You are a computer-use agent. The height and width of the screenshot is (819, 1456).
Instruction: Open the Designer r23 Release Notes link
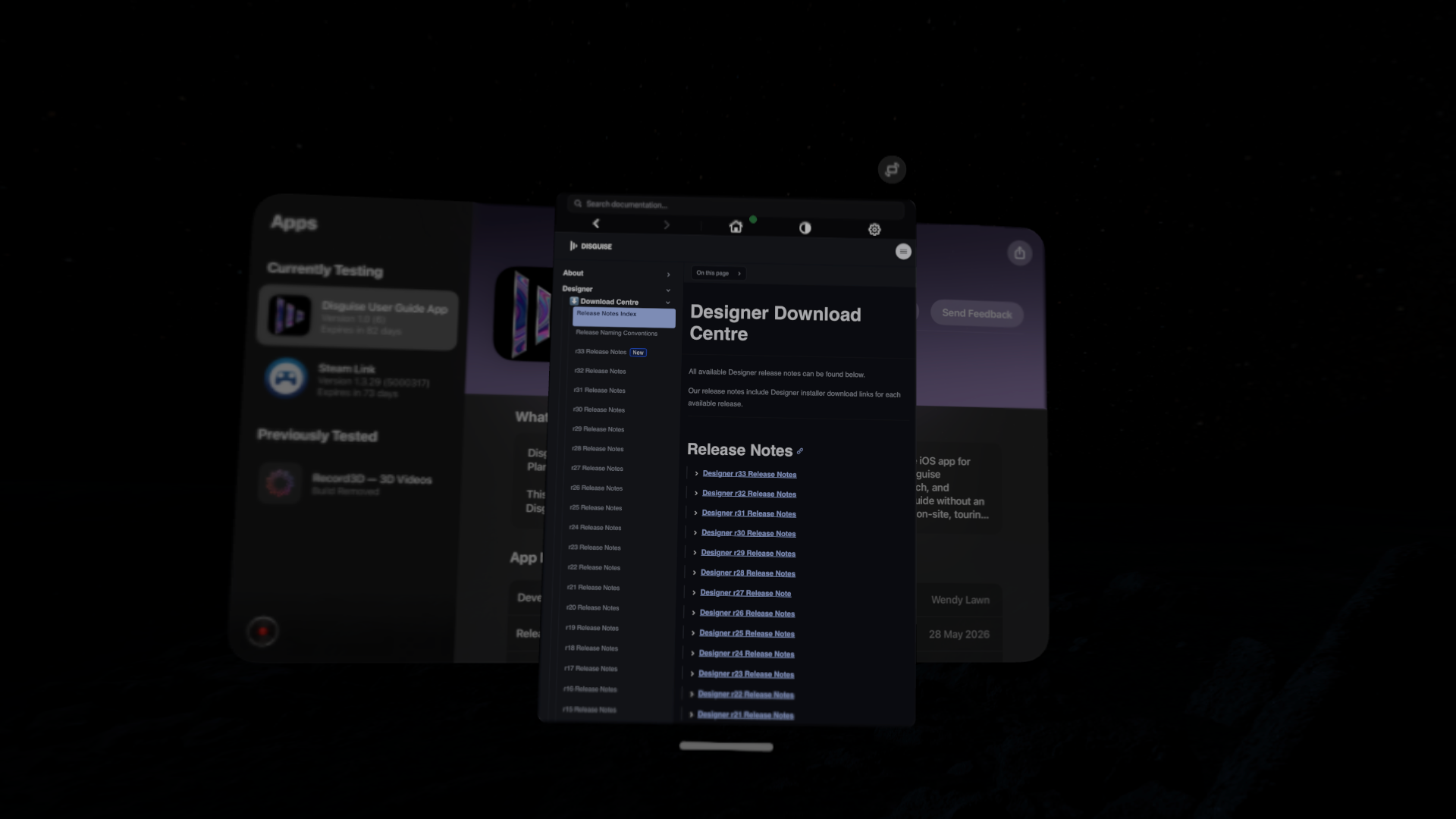pos(746,673)
